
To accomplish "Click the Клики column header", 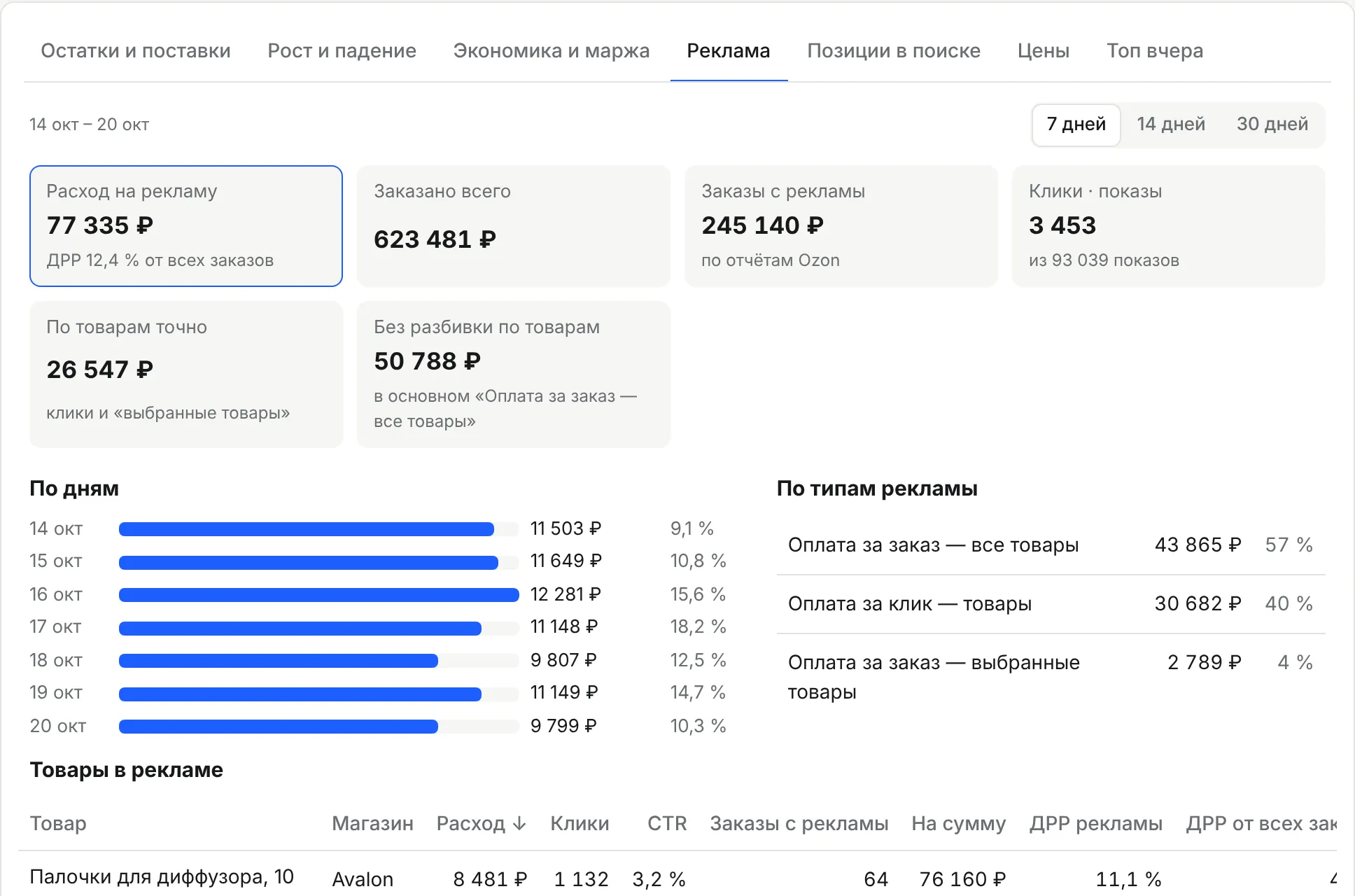I will [580, 824].
